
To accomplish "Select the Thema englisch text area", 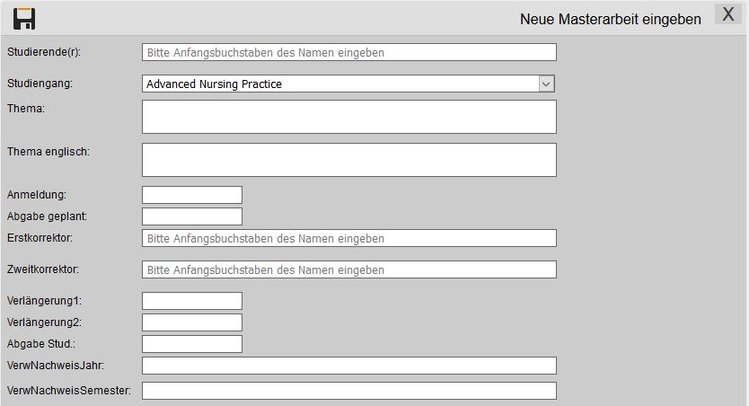I will (349, 159).
